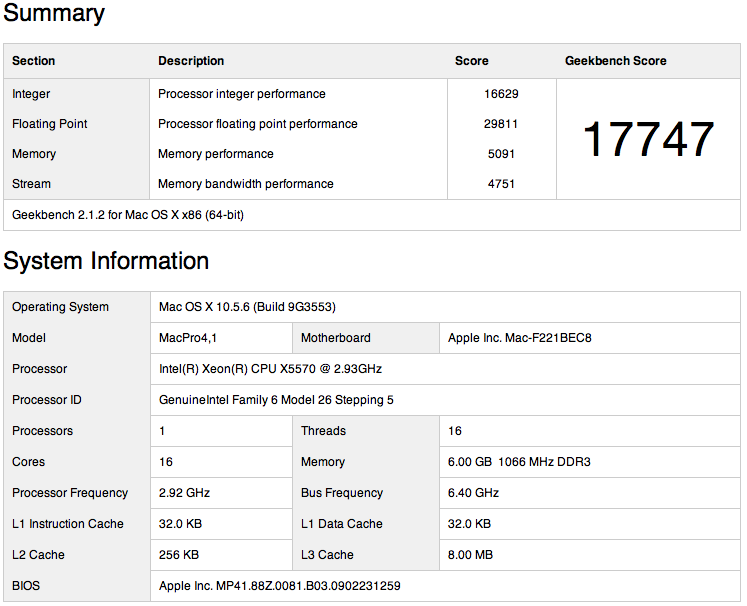This screenshot has height=606, width=747.
Task: Click the Floating Point section label
Action: pyautogui.click(x=50, y=124)
